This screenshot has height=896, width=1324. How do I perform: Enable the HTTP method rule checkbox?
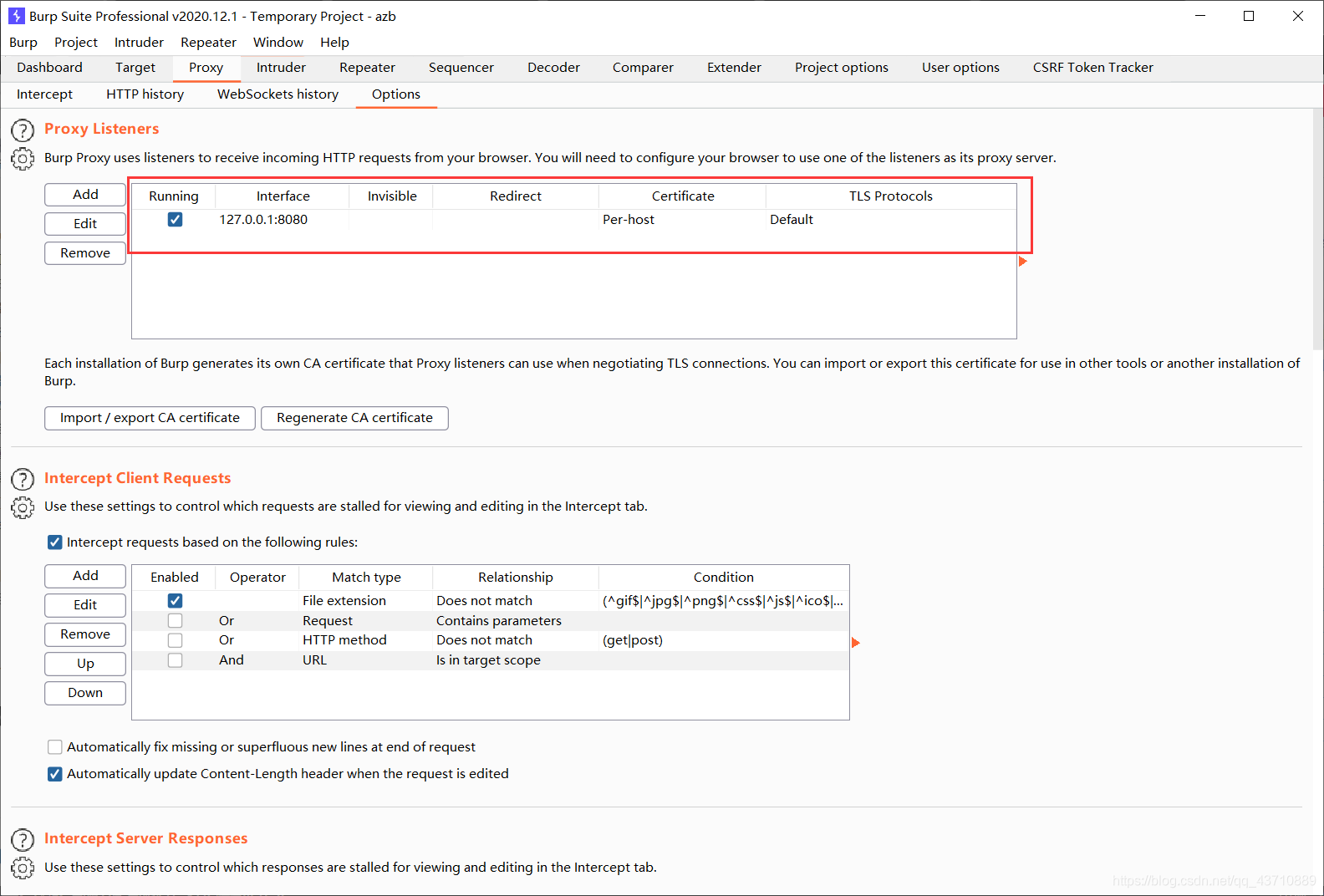175,640
